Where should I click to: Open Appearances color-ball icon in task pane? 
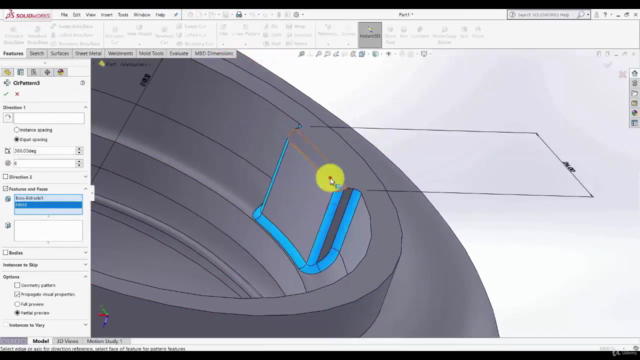[x=634, y=113]
